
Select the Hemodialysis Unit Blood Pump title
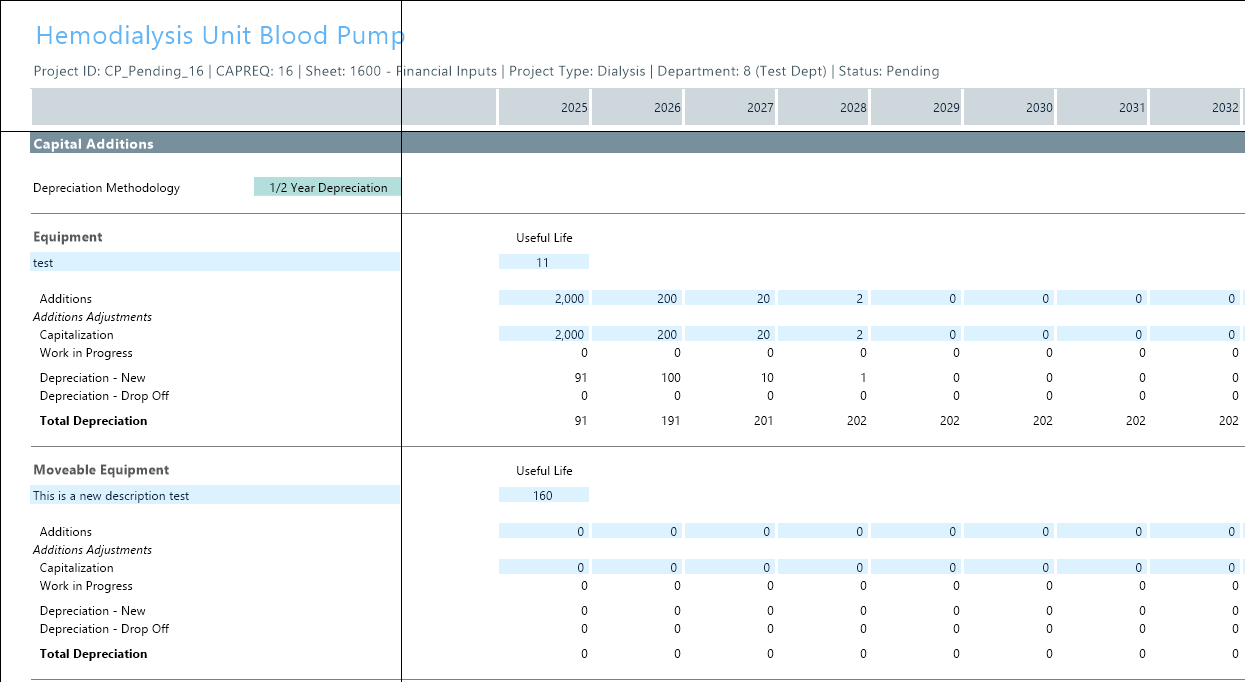(x=220, y=36)
